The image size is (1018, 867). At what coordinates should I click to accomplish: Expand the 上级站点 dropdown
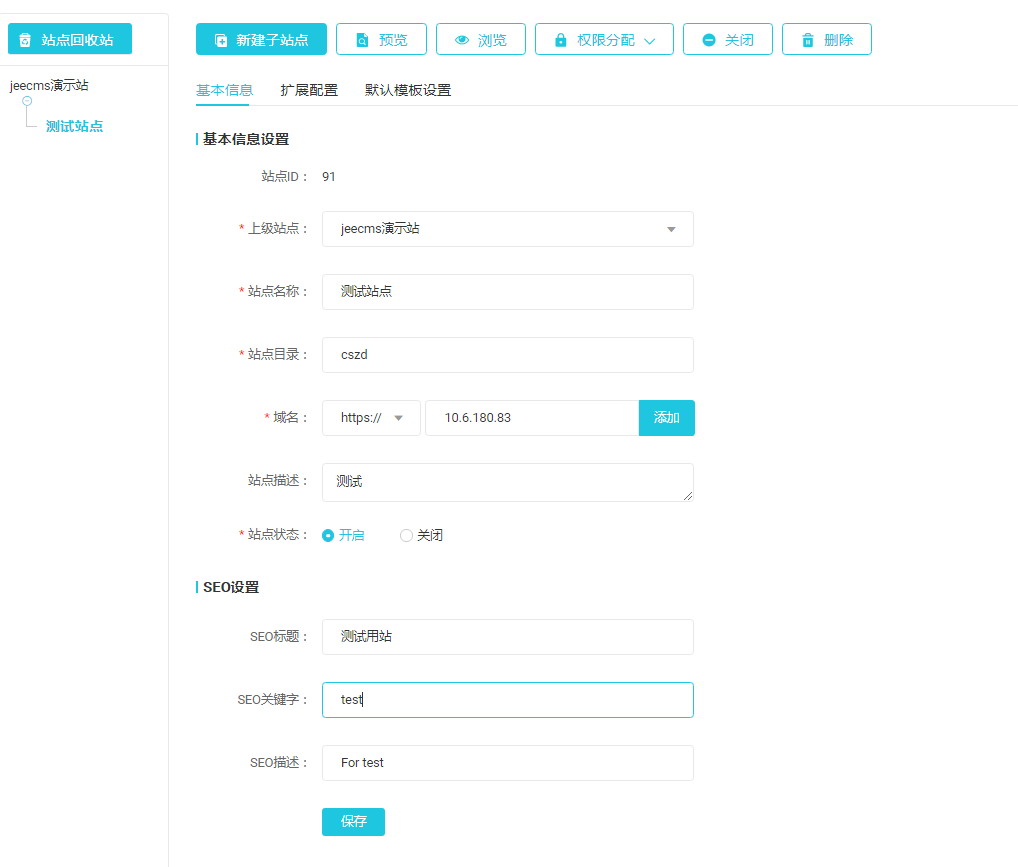pos(507,229)
